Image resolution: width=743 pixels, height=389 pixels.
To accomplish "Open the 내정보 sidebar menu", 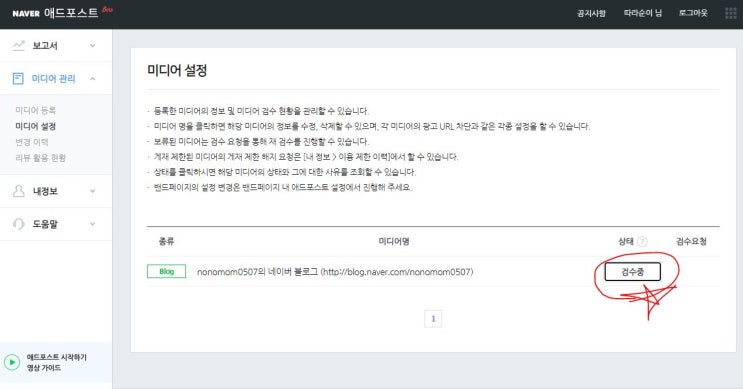I will coord(45,191).
